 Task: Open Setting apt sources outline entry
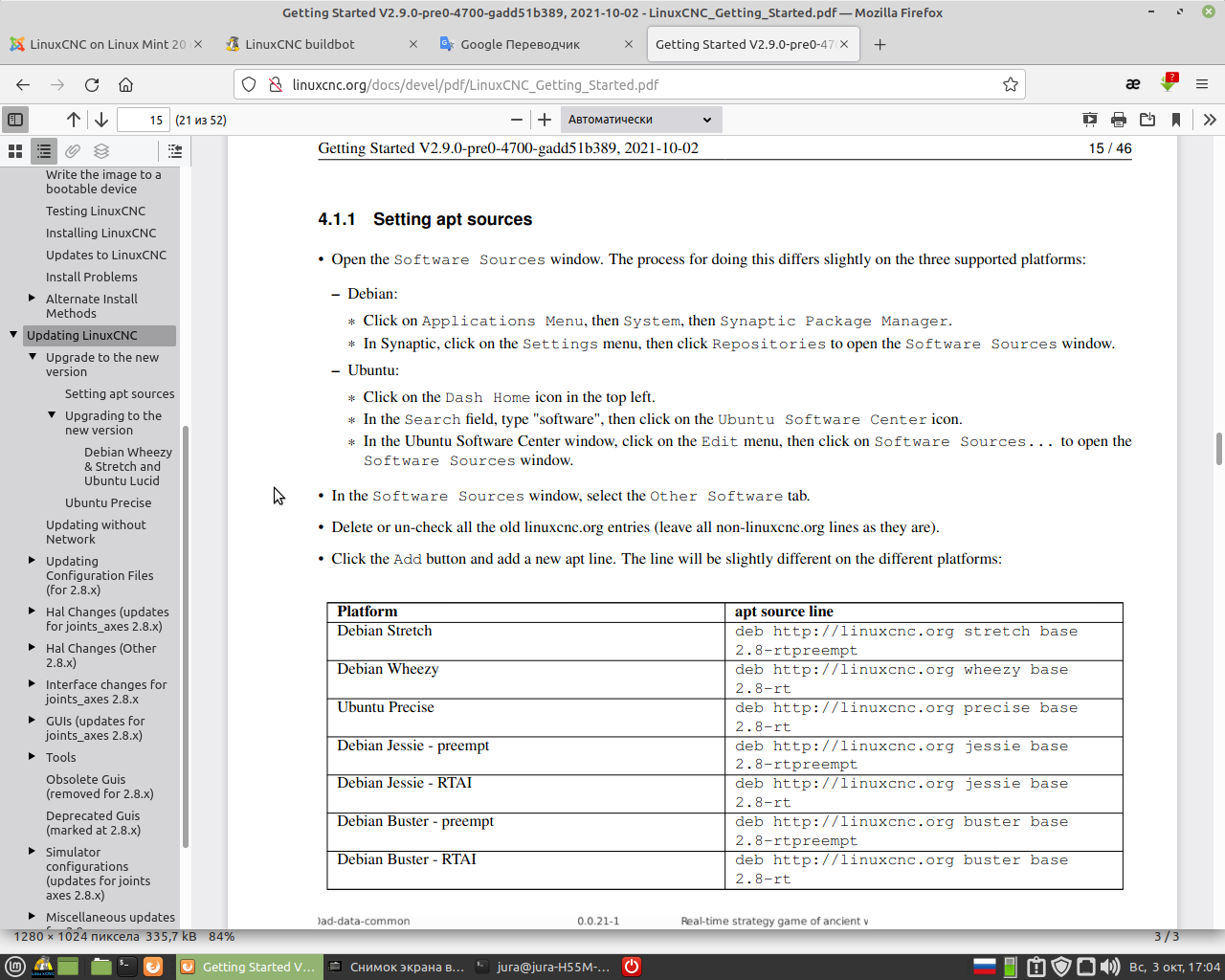click(x=120, y=394)
